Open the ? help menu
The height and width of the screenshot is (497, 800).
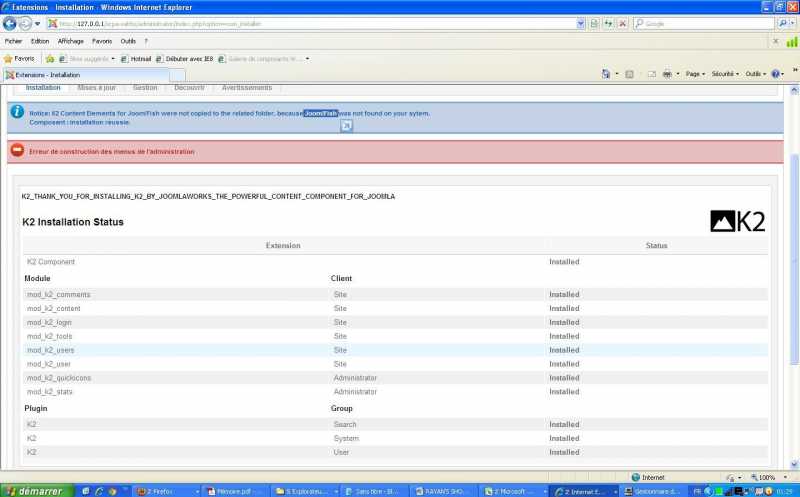146,41
